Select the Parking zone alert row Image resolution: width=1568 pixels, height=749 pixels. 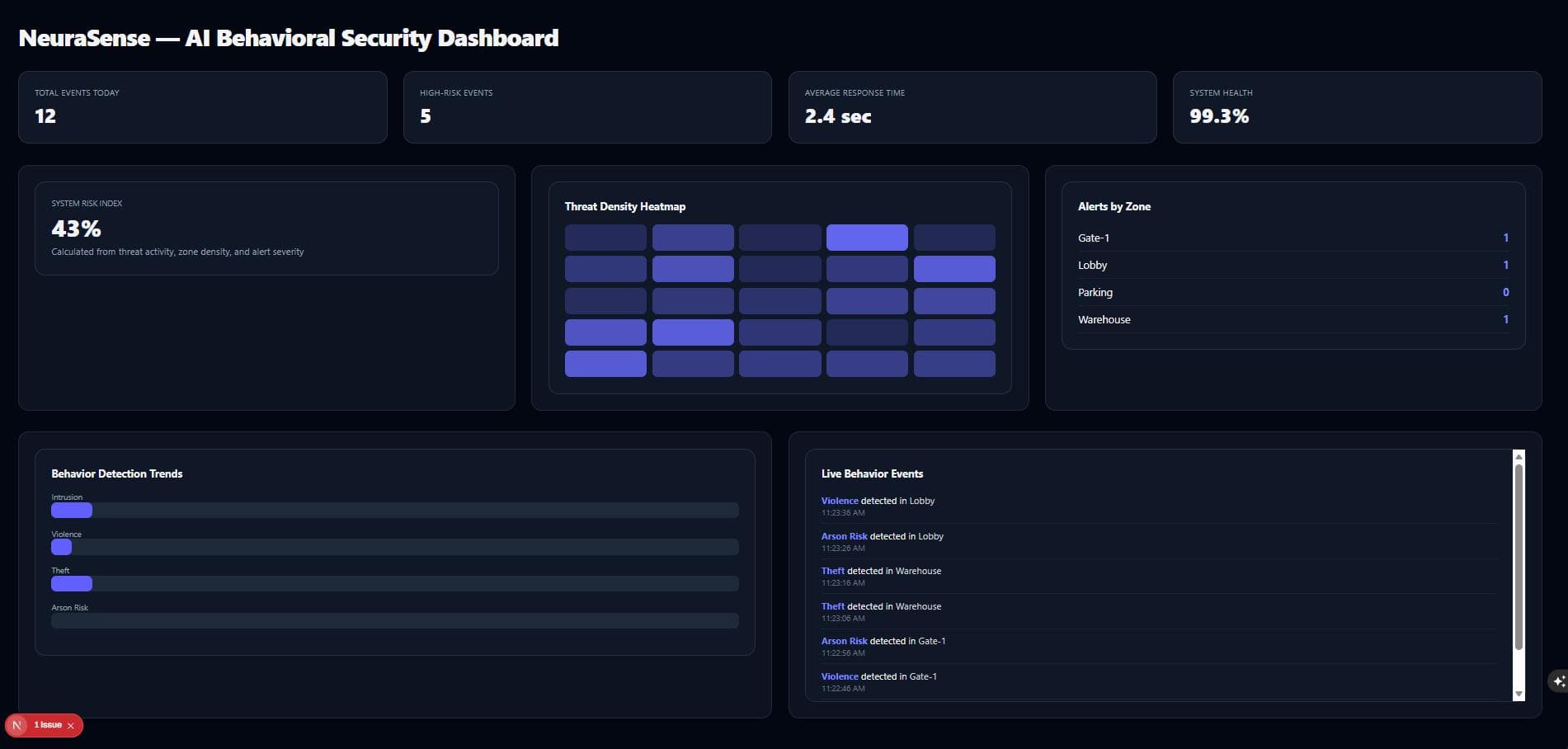coord(1293,292)
